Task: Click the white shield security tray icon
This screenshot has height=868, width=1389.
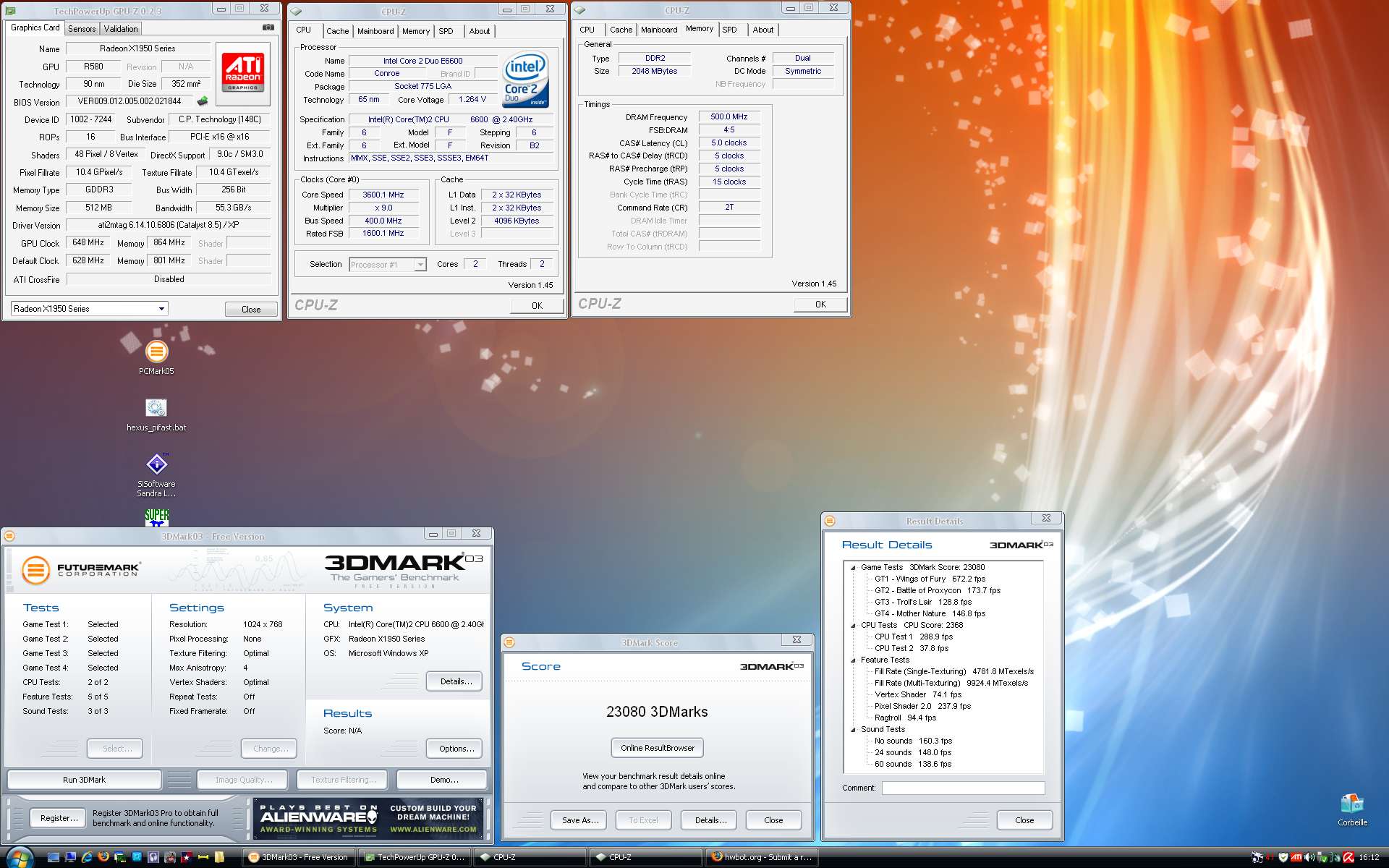Action: pos(1283,857)
